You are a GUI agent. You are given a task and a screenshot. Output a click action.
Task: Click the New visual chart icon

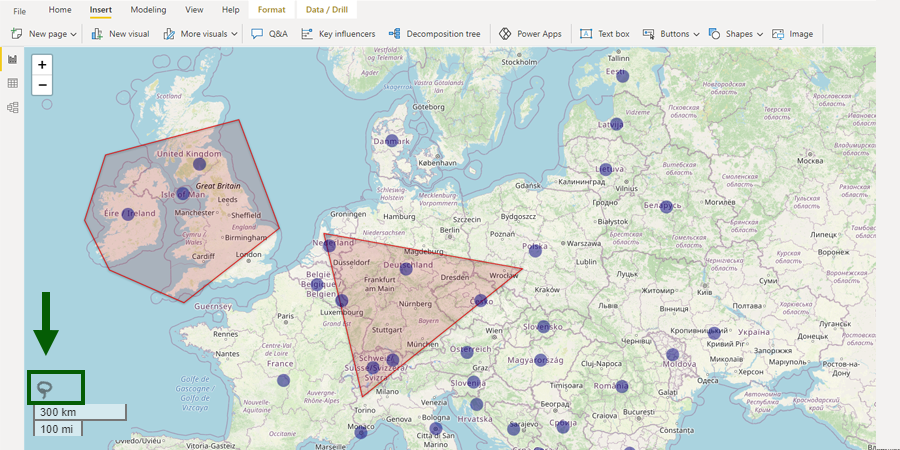pyautogui.click(x=97, y=34)
